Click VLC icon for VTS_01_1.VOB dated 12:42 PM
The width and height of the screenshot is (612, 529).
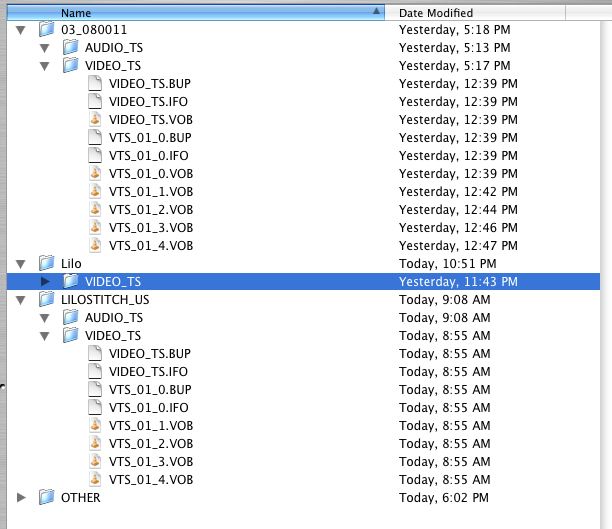95,191
